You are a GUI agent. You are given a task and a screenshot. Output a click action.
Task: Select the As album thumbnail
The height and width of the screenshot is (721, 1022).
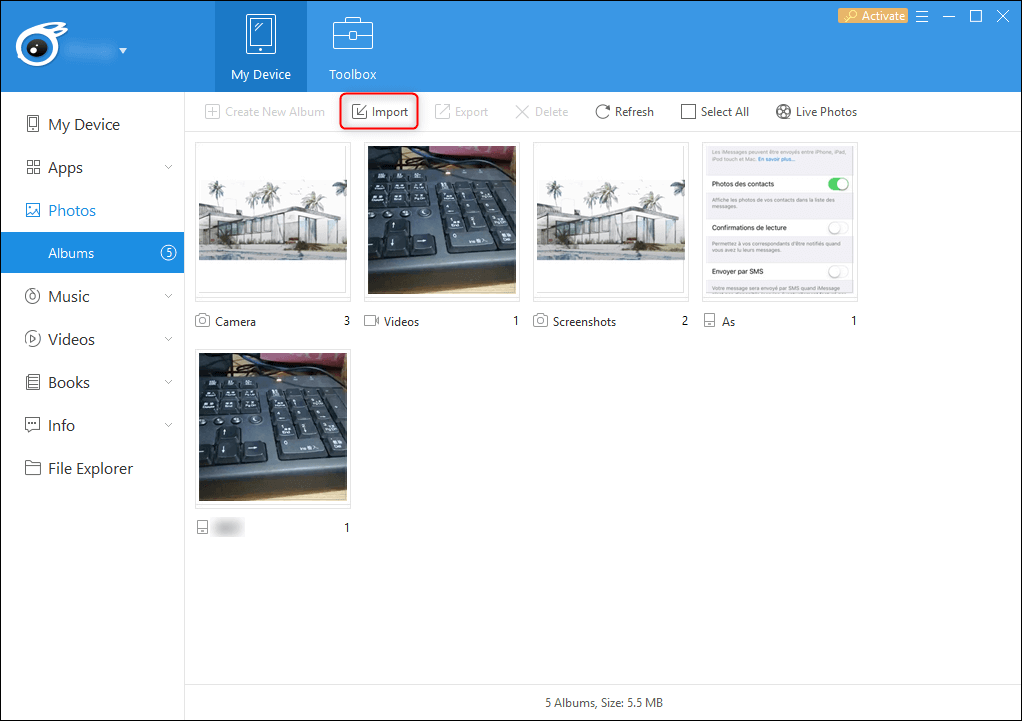pyautogui.click(x=780, y=221)
